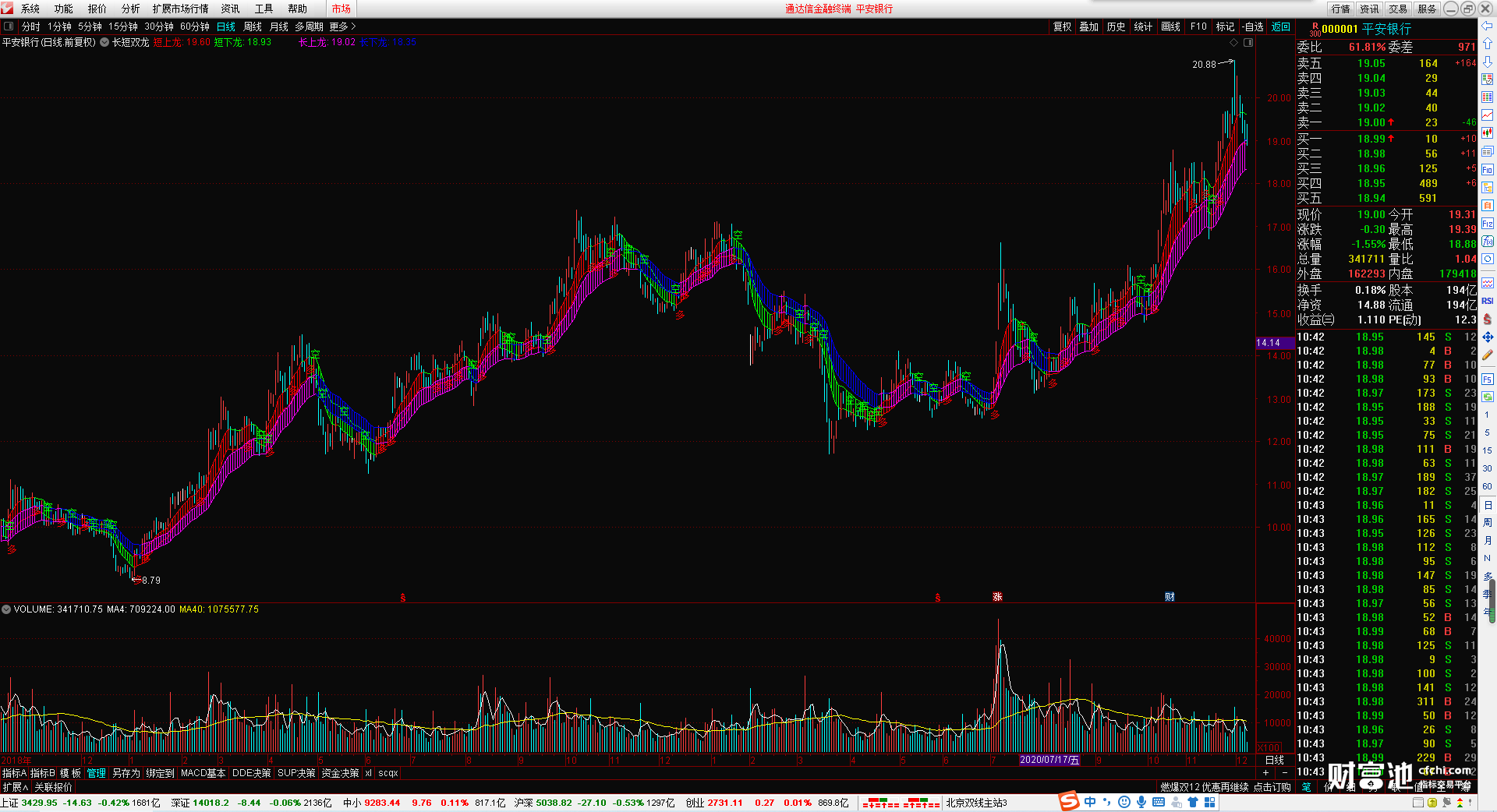The width and height of the screenshot is (1497, 812).
Task: Click the candlestick chart sidebar icon
Action: coord(1487,133)
